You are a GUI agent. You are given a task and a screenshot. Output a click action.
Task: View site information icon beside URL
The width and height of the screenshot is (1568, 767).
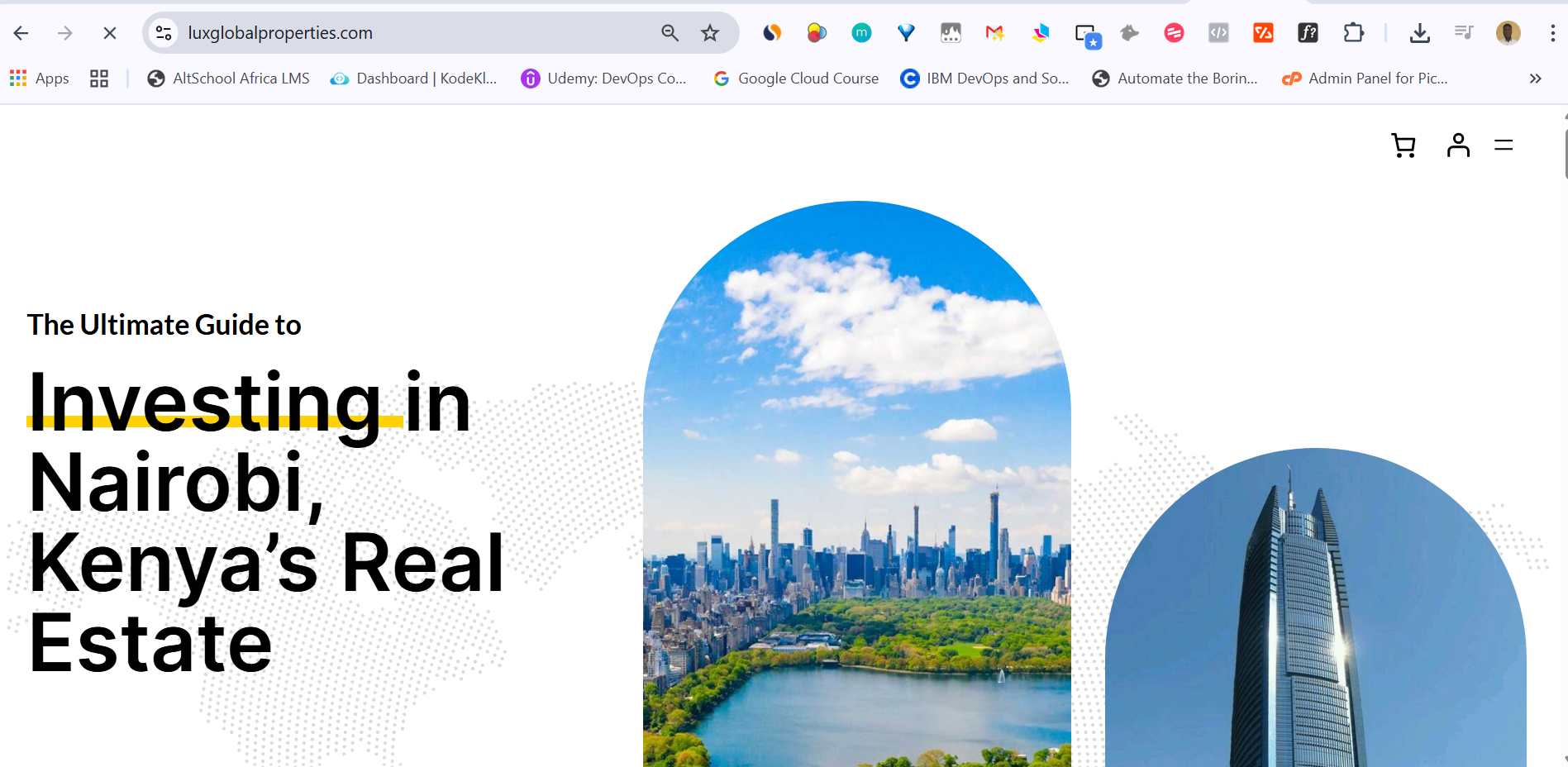click(164, 33)
